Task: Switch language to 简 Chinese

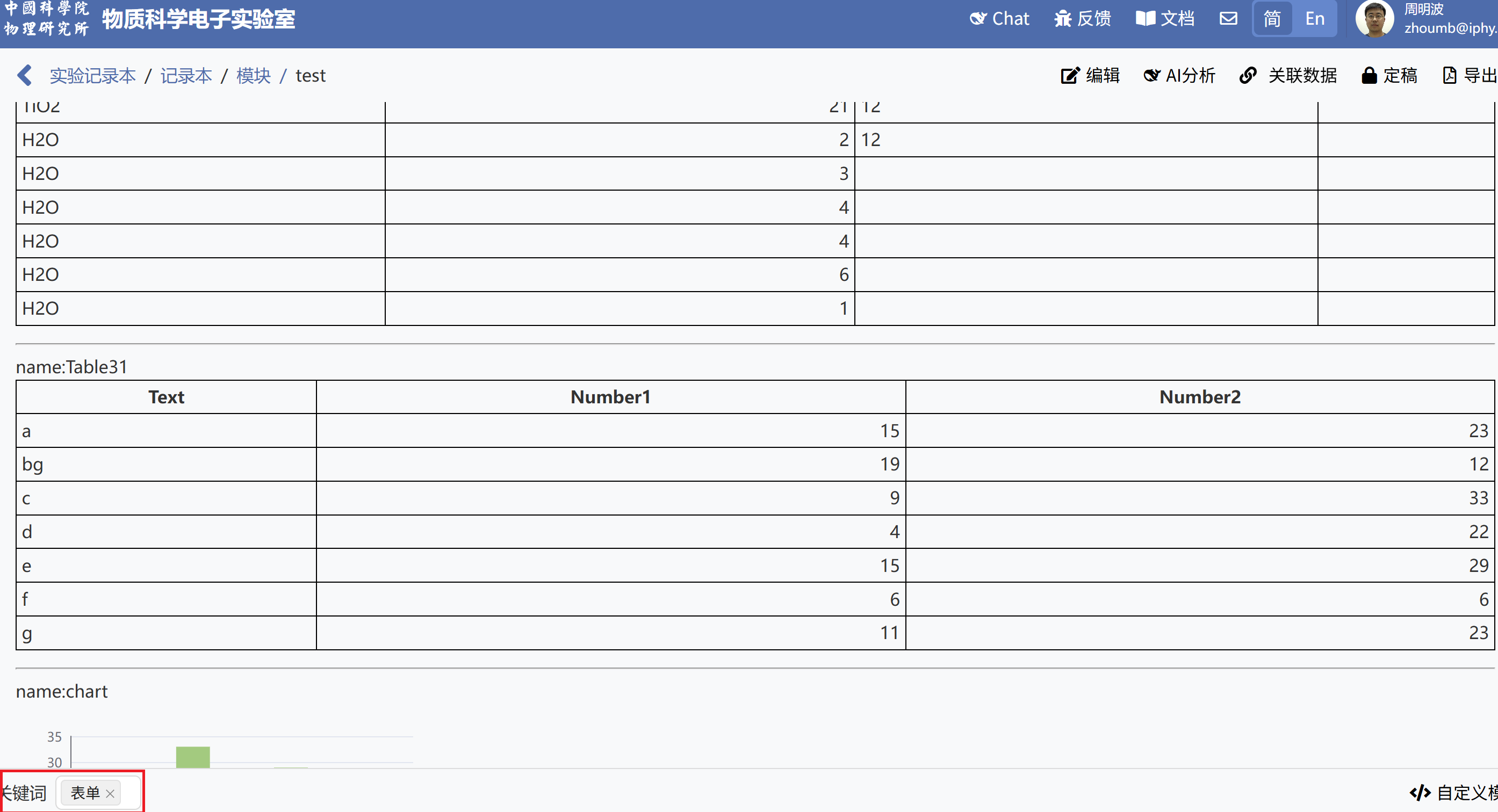Action: [1272, 19]
